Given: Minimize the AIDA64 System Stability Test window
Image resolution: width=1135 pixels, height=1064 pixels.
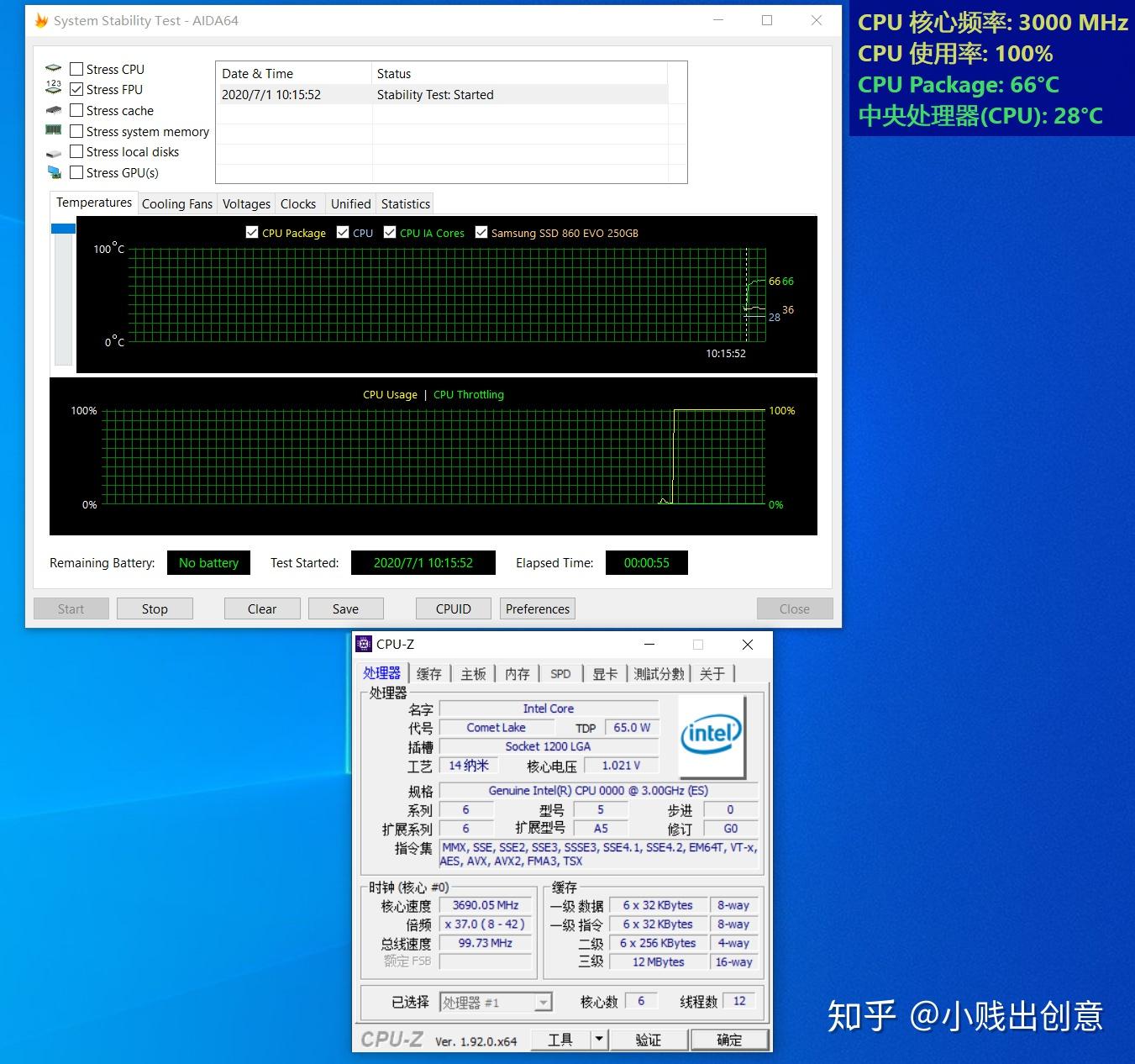Looking at the screenshot, I should pos(718,20).
